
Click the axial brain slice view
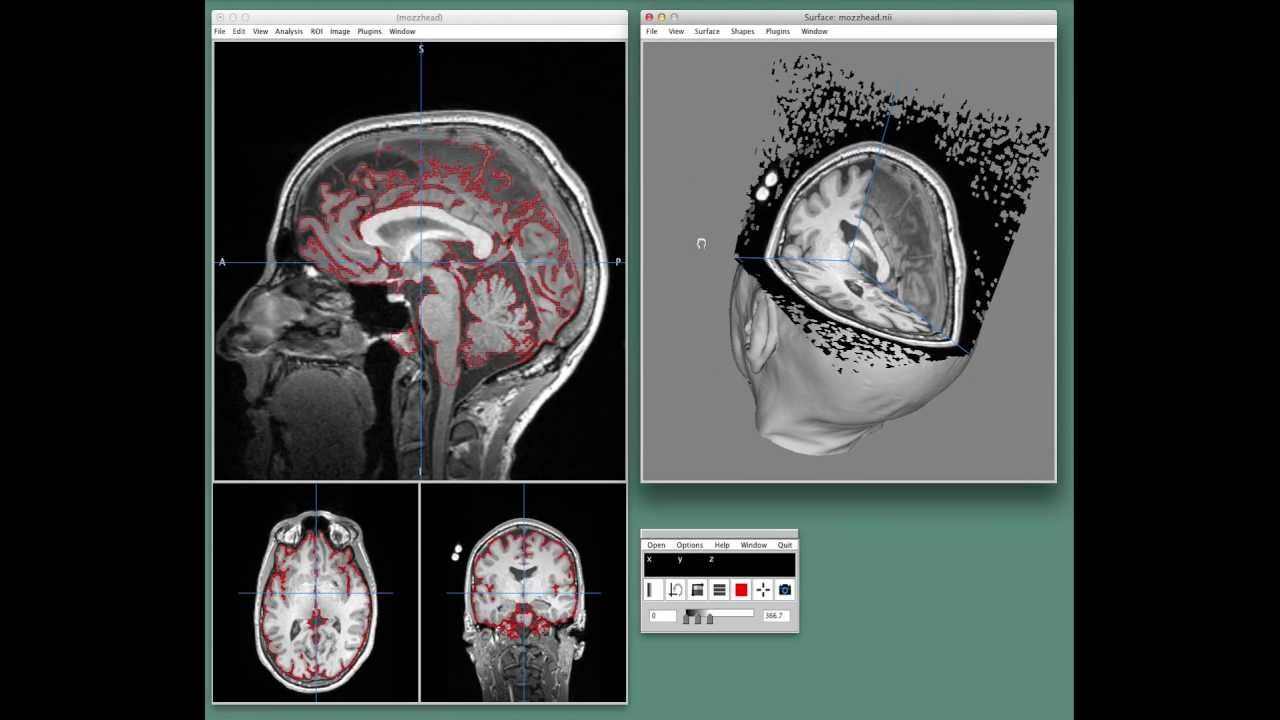[316, 593]
